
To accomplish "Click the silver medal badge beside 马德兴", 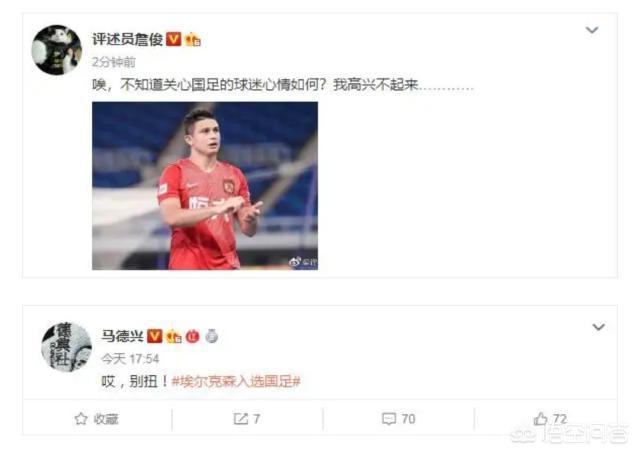I will [211, 336].
